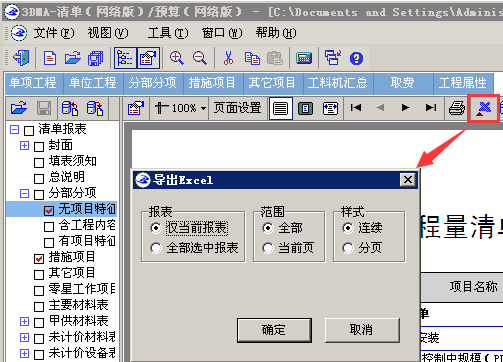Viewport: 503px width, 362px height.
Task: Expand the 未计价设备 tree node
Action: point(24,353)
